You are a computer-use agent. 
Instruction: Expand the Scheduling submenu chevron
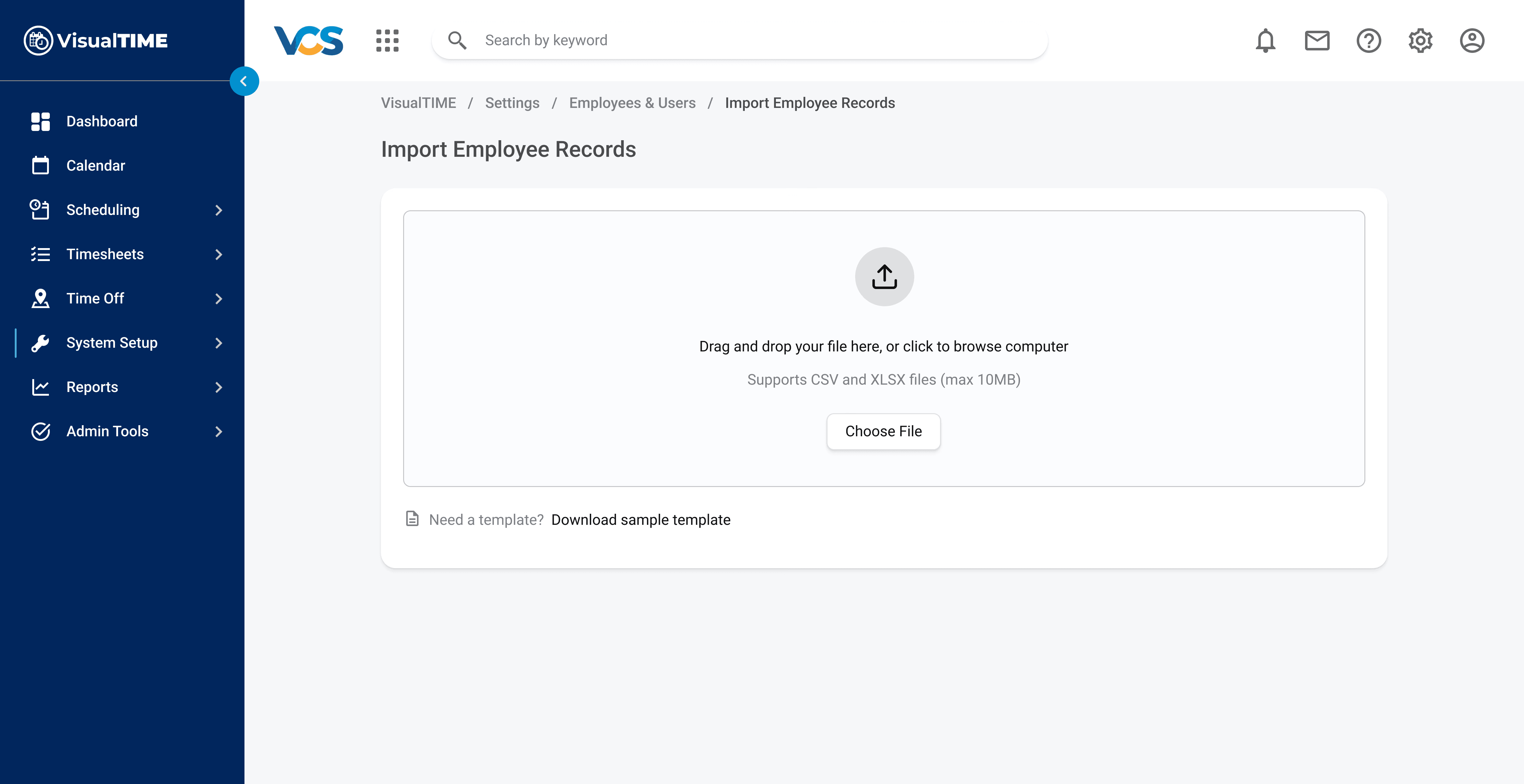(218, 210)
